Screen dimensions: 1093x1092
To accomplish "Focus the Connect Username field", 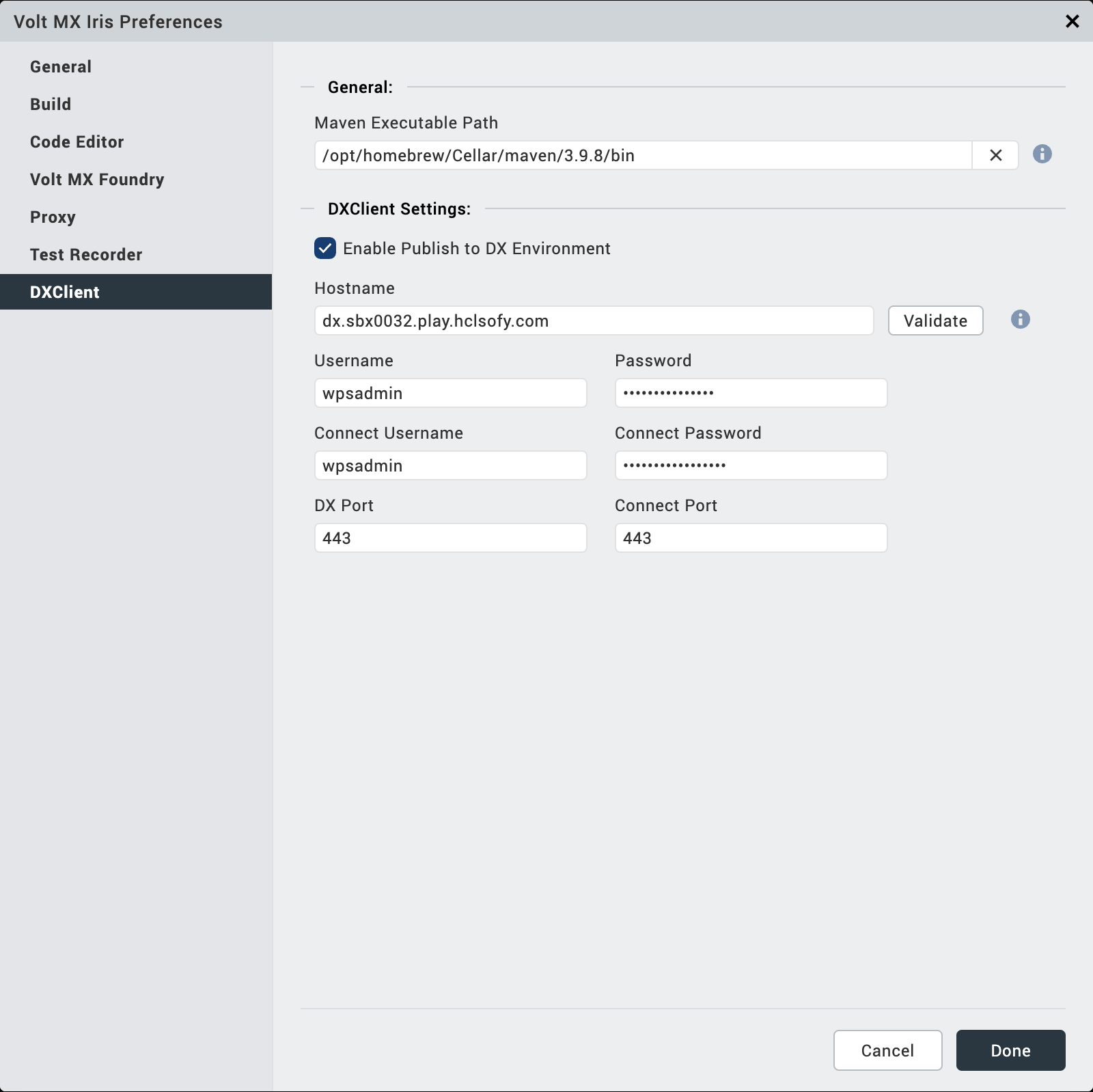I will [x=450, y=465].
